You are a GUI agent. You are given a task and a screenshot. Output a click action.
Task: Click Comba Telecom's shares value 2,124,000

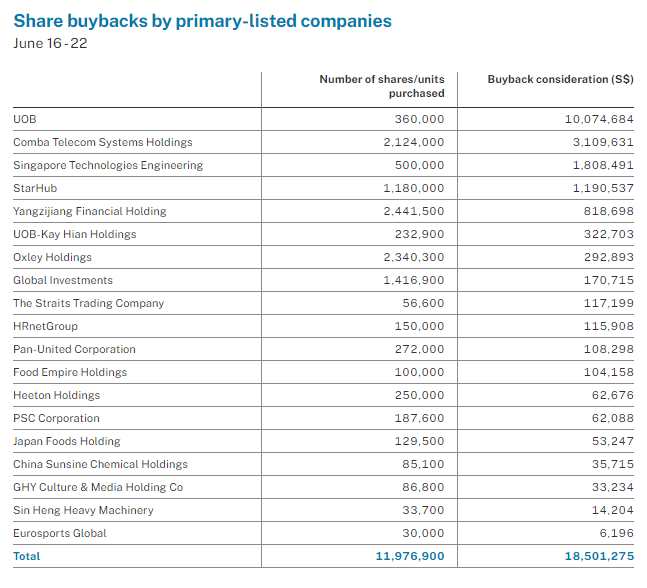point(414,142)
